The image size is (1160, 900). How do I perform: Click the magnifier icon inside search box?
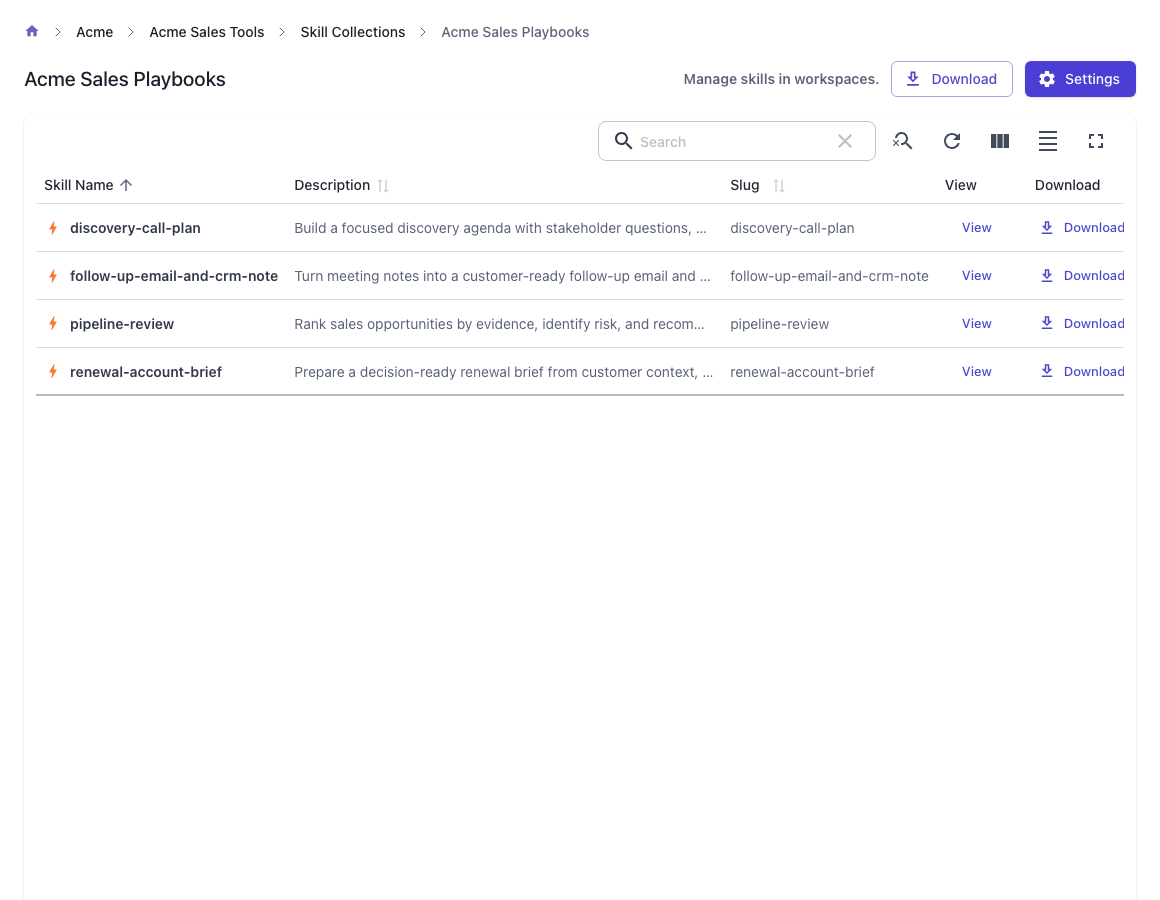tap(623, 141)
